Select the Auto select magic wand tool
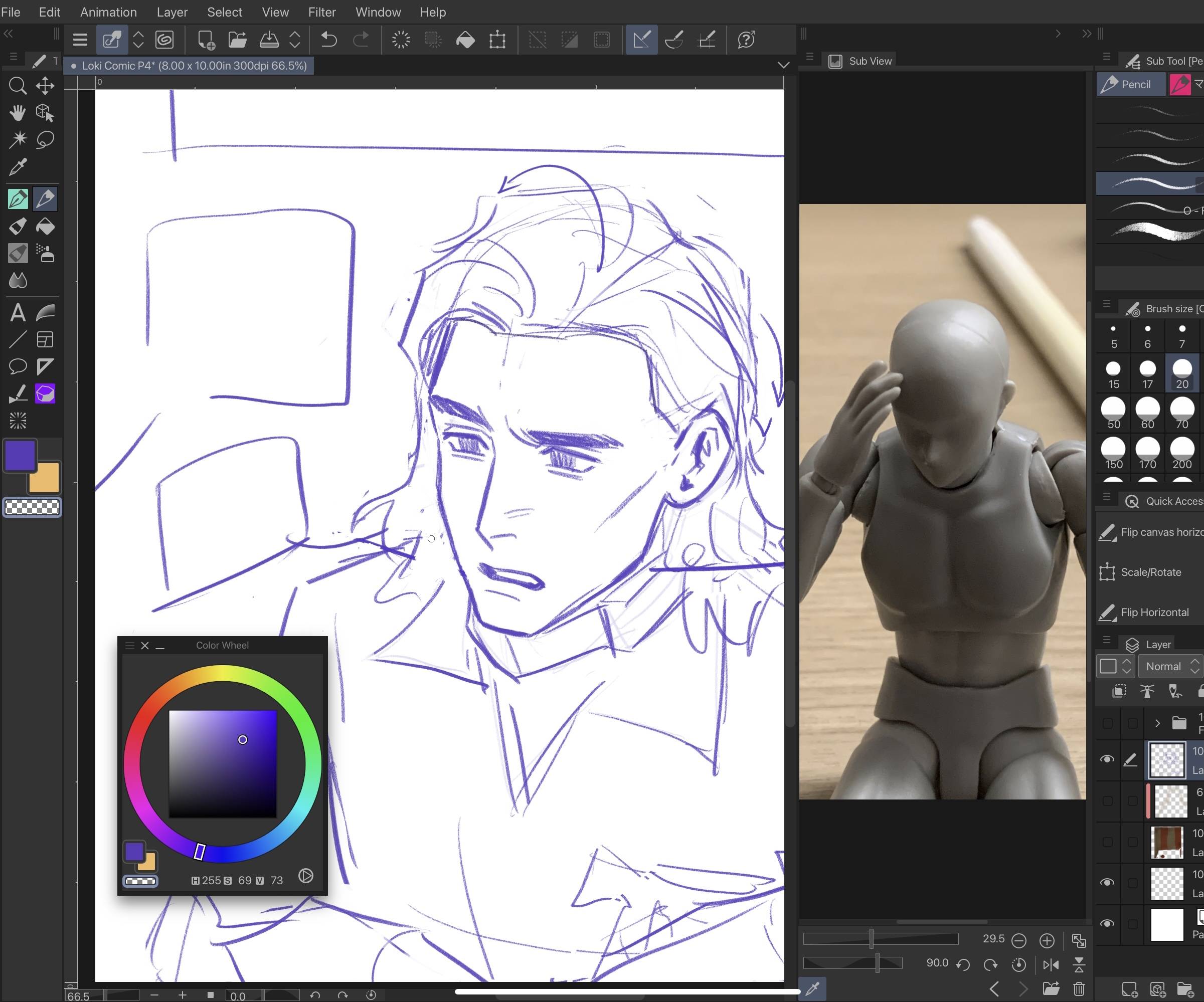This screenshot has height=1002, width=1204. click(x=18, y=140)
